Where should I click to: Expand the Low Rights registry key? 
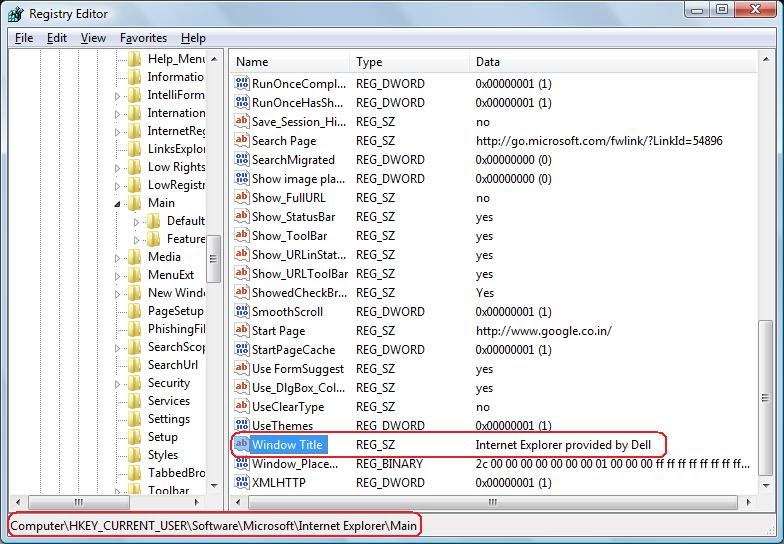point(117,168)
